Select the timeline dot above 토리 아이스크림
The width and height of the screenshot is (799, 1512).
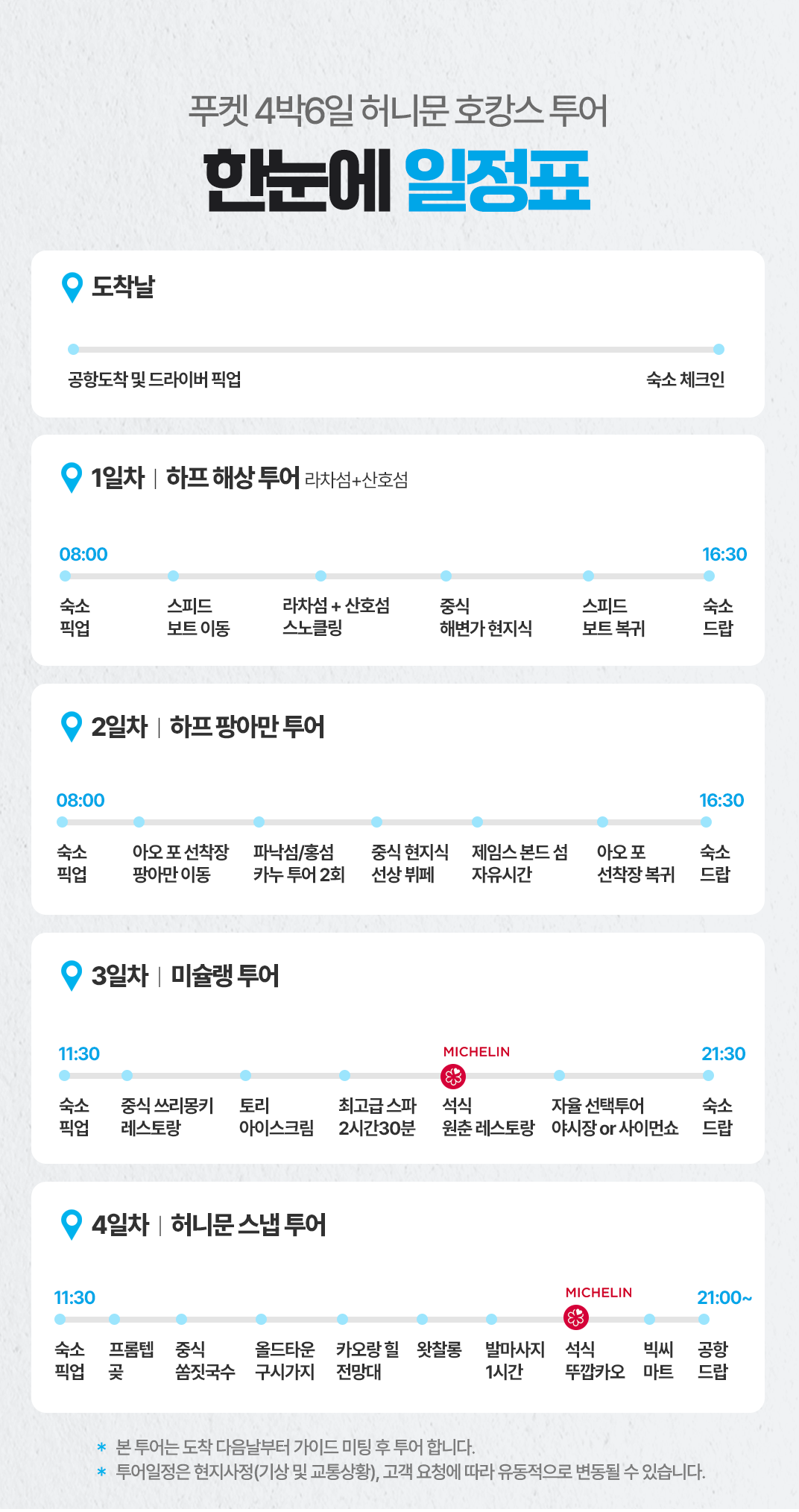[245, 1075]
